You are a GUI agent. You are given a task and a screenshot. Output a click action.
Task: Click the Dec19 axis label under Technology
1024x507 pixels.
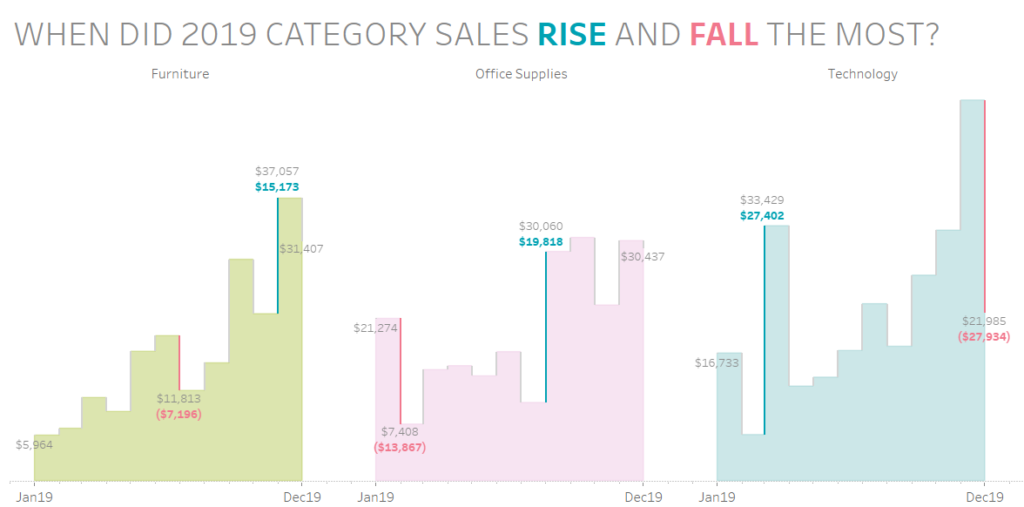click(x=985, y=496)
